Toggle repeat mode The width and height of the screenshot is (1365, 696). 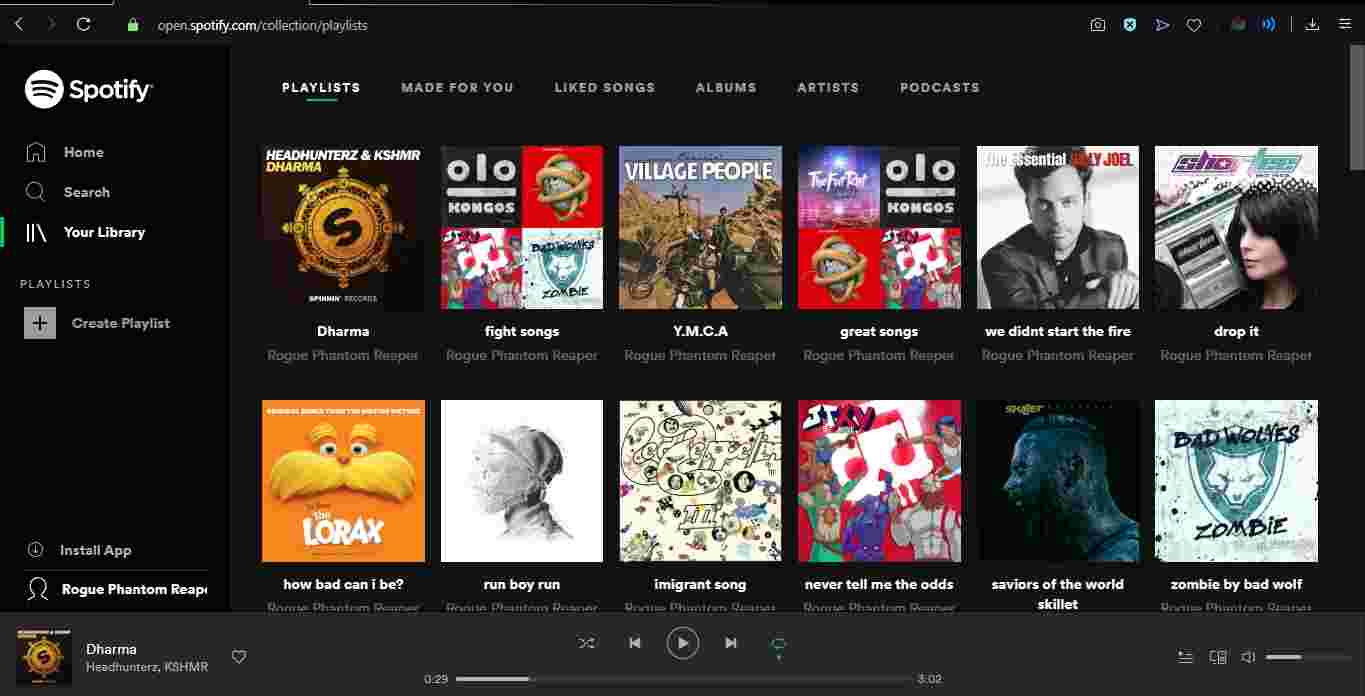[779, 644]
